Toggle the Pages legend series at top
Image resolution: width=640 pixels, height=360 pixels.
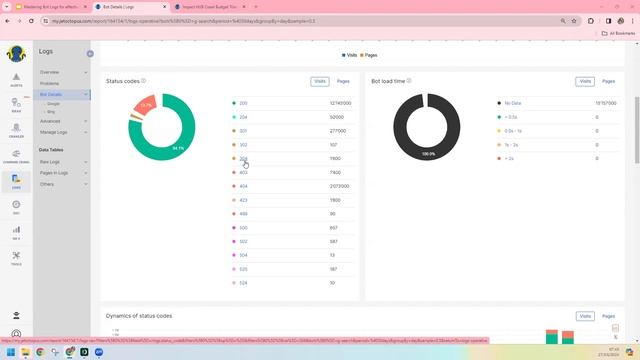[x=369, y=55]
